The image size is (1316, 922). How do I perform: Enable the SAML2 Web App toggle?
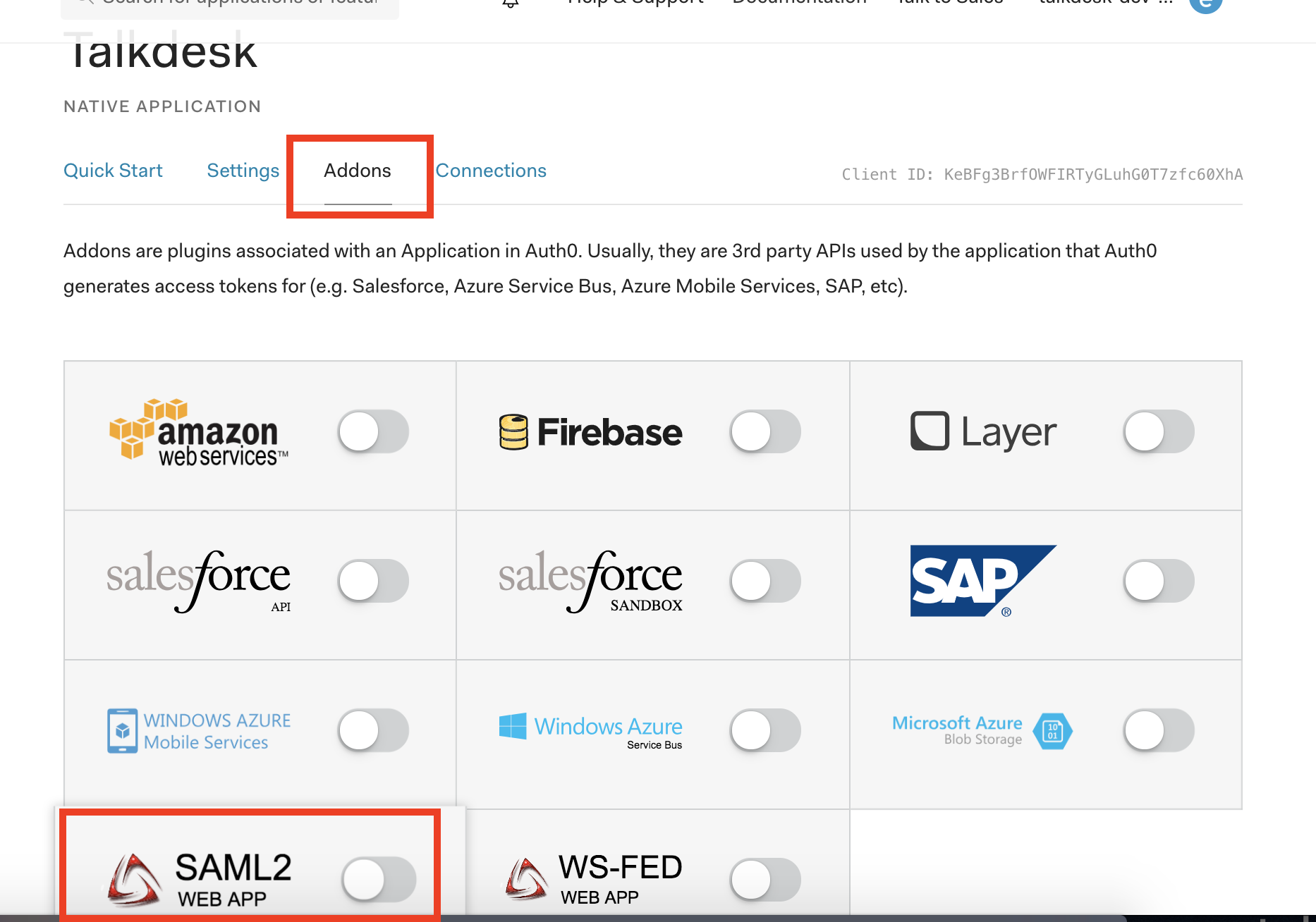tap(379, 879)
